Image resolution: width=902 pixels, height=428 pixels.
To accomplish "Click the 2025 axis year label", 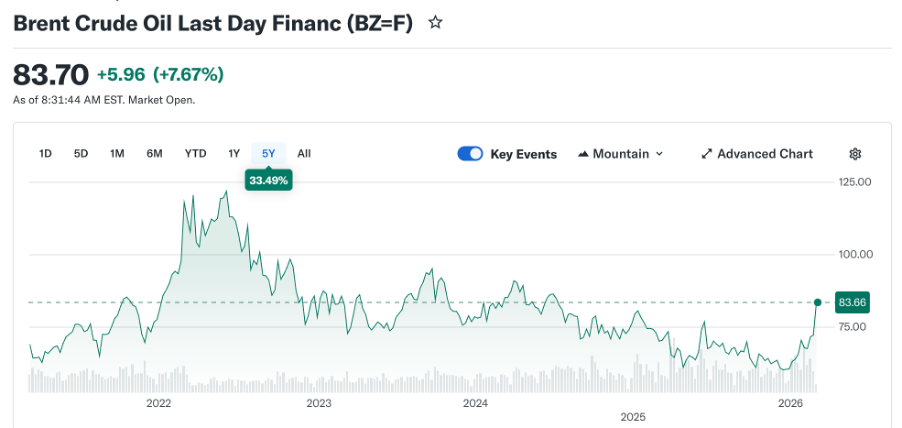I will click(633, 416).
